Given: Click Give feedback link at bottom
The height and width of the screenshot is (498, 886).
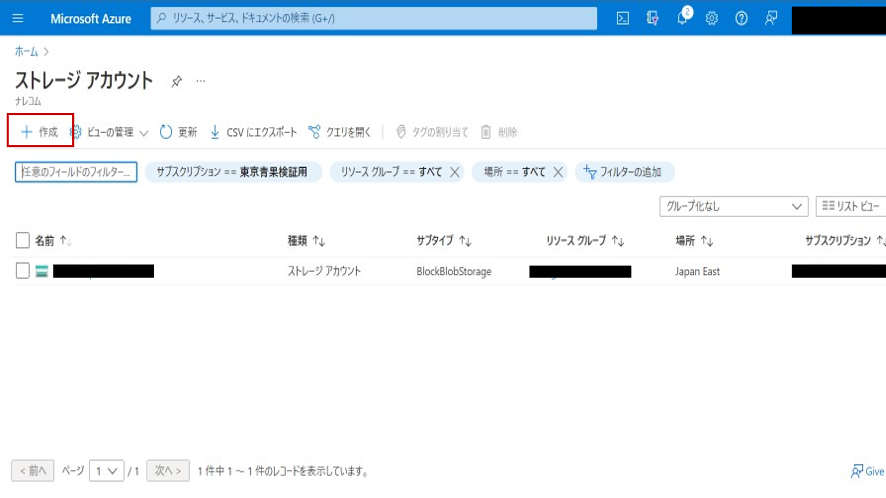Looking at the screenshot, I should click(x=867, y=471).
